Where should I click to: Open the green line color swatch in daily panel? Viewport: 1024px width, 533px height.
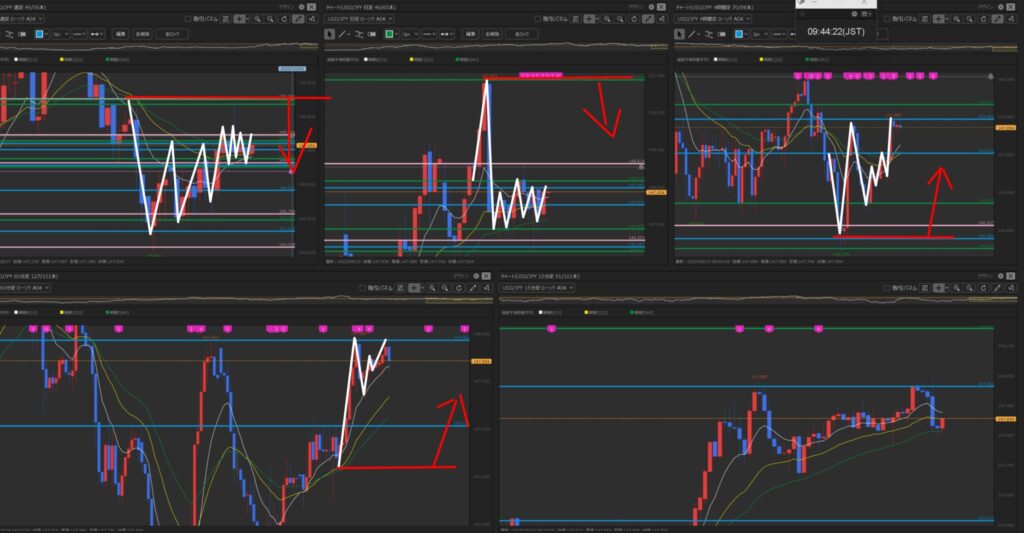tap(389, 34)
